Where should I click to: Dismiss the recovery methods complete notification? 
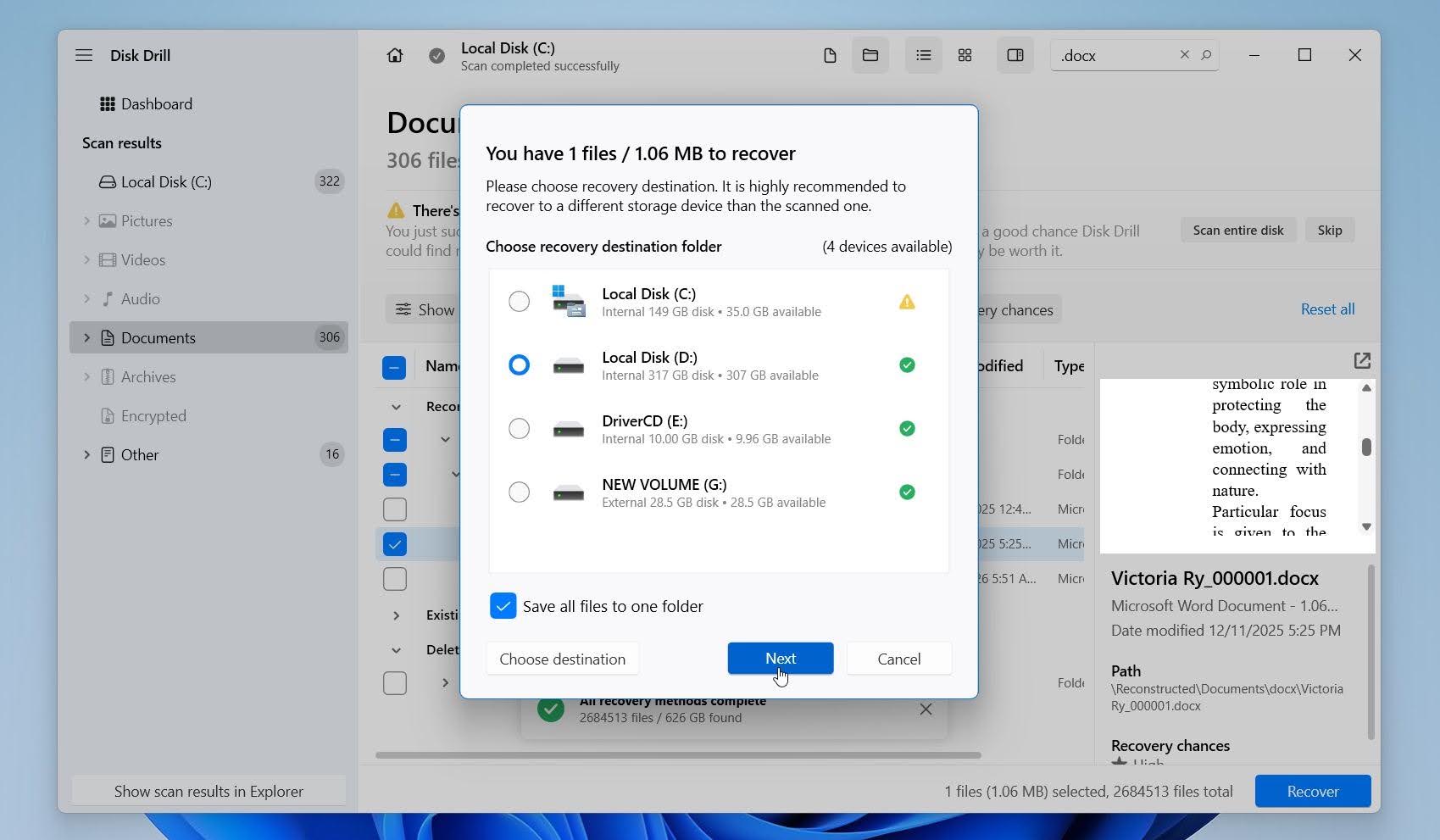pos(926,709)
